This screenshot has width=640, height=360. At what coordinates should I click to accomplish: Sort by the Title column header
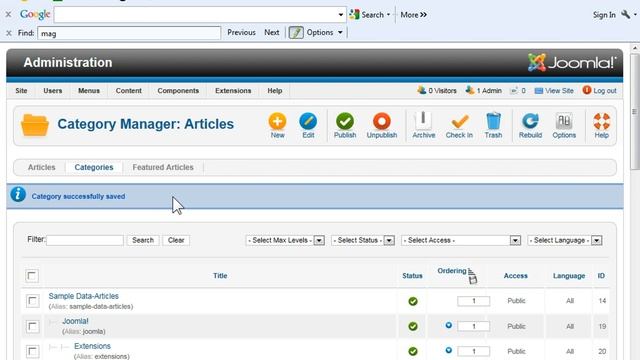coord(220,276)
